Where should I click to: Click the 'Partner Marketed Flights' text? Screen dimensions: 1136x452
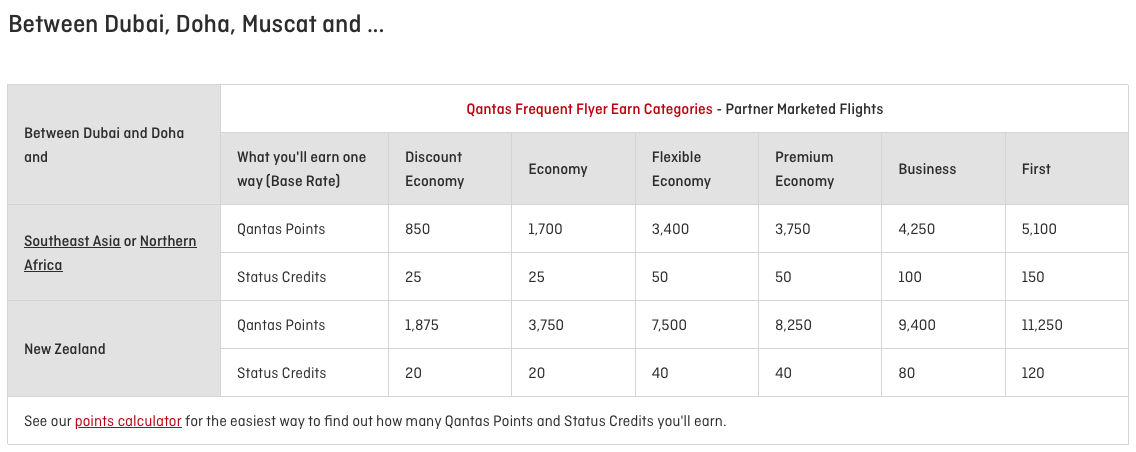point(804,109)
